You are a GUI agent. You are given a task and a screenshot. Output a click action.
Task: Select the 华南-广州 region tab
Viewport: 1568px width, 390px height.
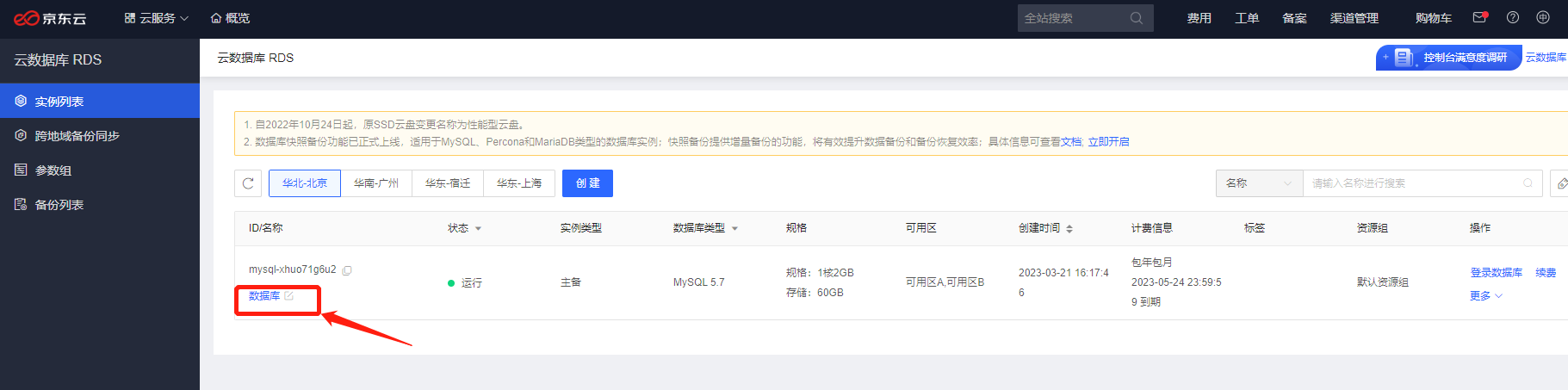coord(376,183)
